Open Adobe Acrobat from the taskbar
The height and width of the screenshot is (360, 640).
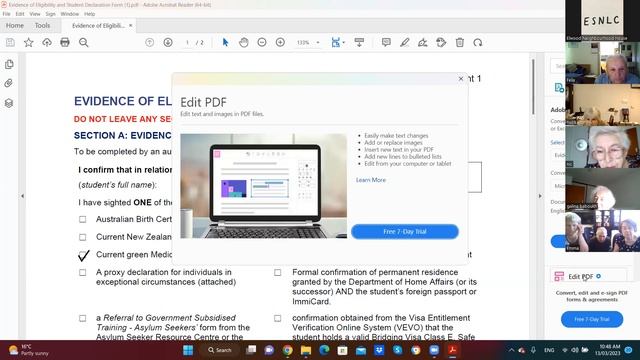[x=452, y=350]
